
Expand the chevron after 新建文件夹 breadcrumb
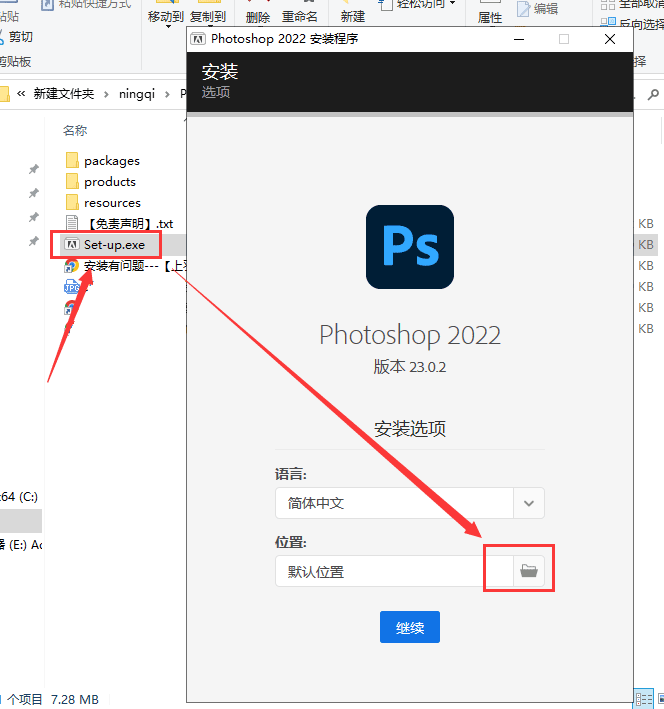click(106, 94)
